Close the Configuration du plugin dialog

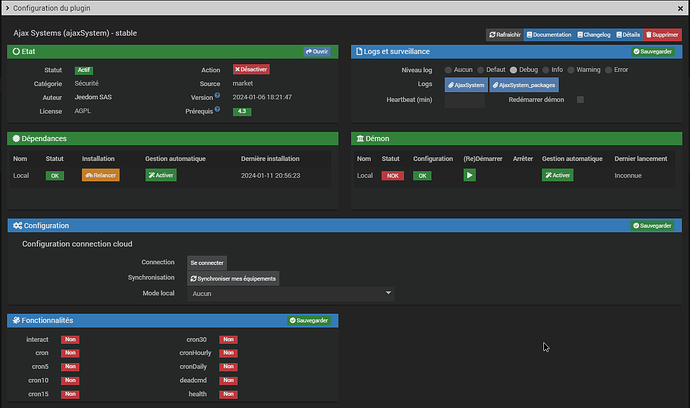[x=680, y=8]
